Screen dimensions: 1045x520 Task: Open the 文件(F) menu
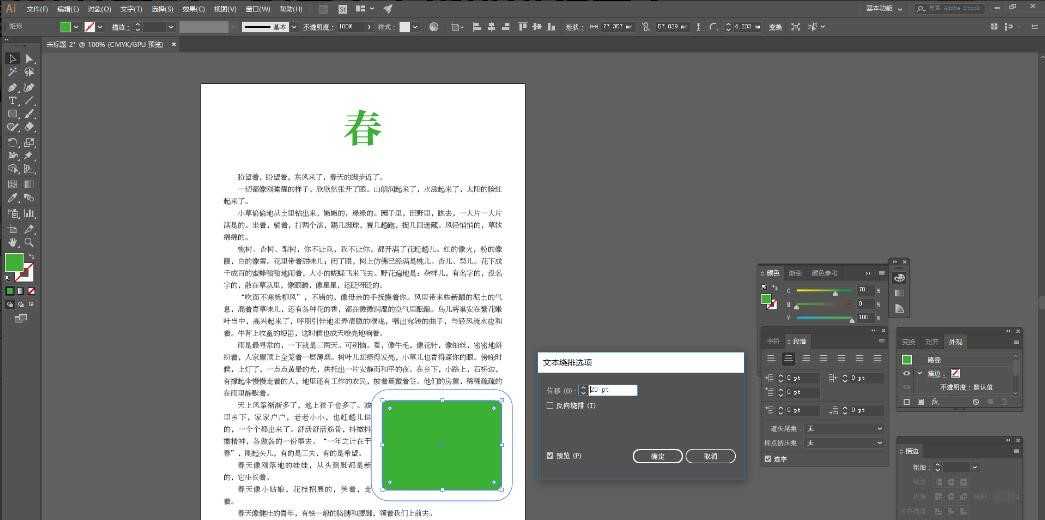[x=37, y=9]
